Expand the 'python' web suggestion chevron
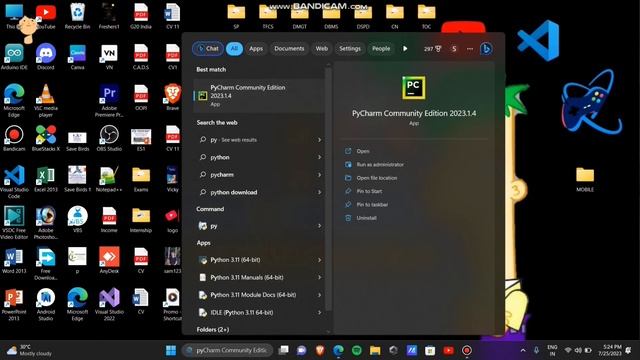 coord(320,157)
